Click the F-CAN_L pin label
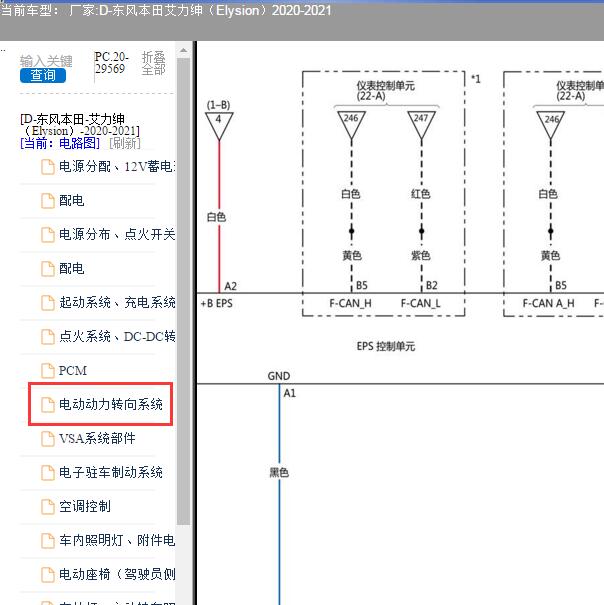 pos(421,304)
